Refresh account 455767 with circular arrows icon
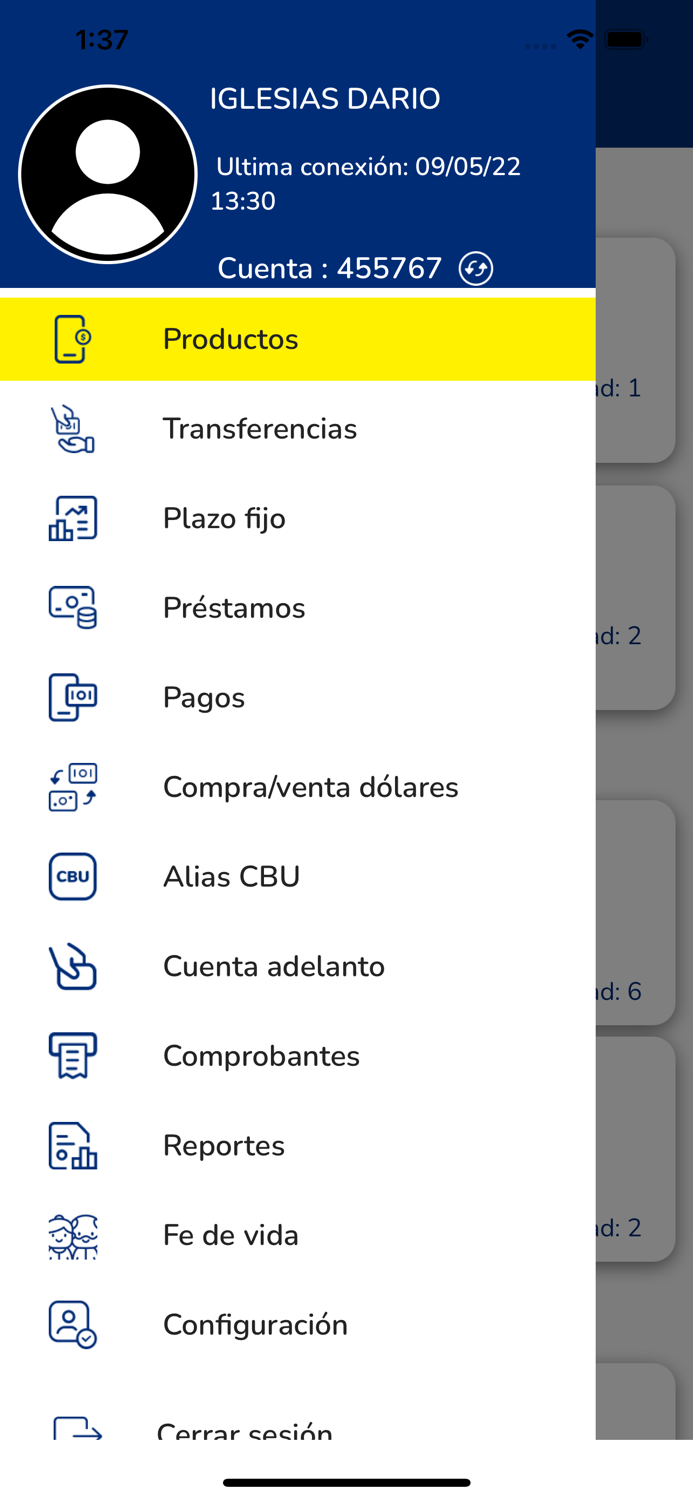 [476, 268]
